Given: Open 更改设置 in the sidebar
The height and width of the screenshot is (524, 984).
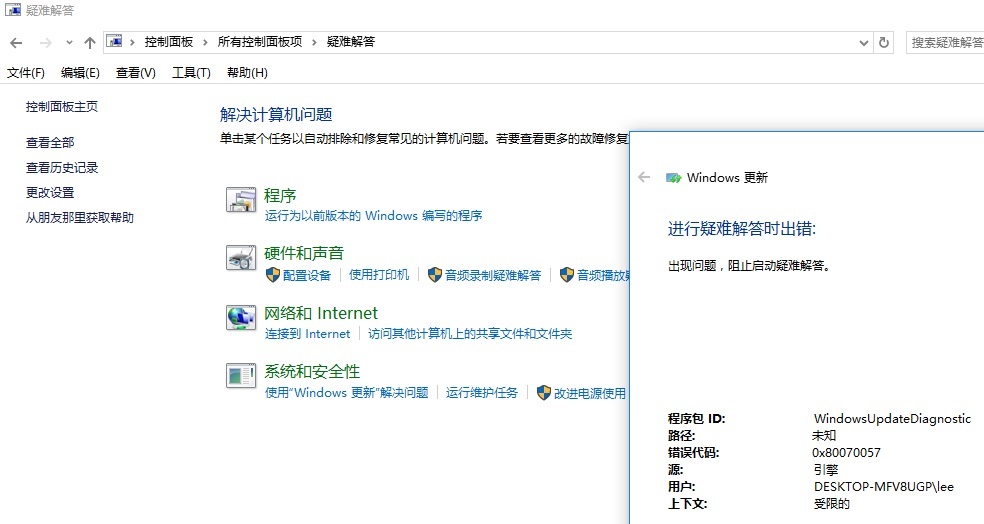Looking at the screenshot, I should click(50, 193).
